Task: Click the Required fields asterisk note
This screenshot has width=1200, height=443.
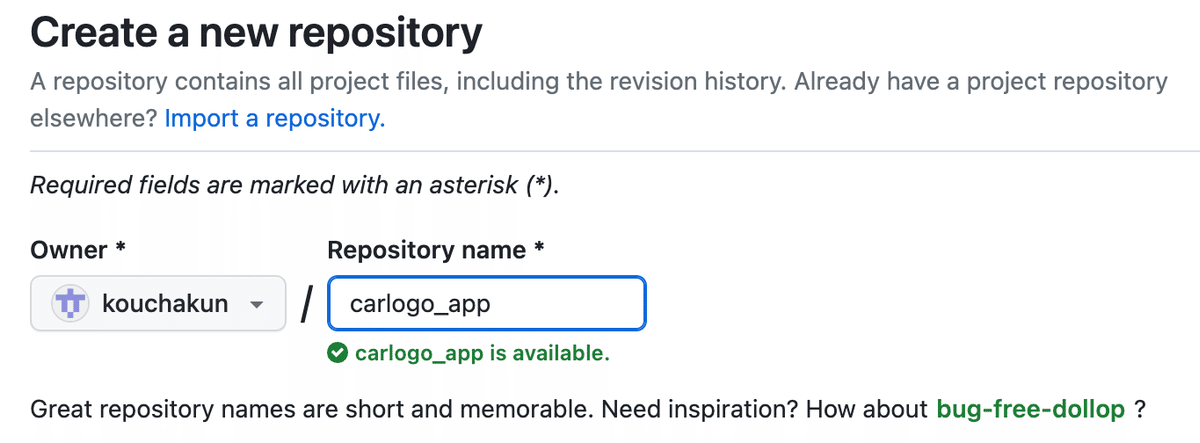Action: pos(294,185)
